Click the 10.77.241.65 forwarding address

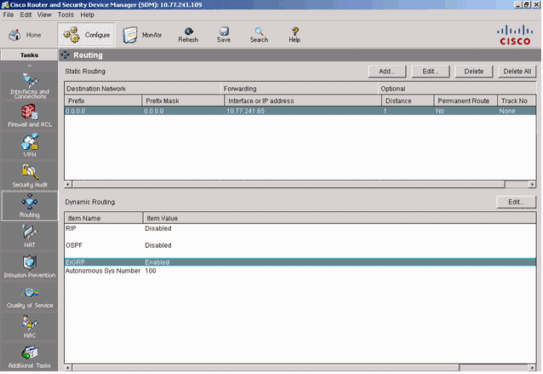(x=246, y=111)
